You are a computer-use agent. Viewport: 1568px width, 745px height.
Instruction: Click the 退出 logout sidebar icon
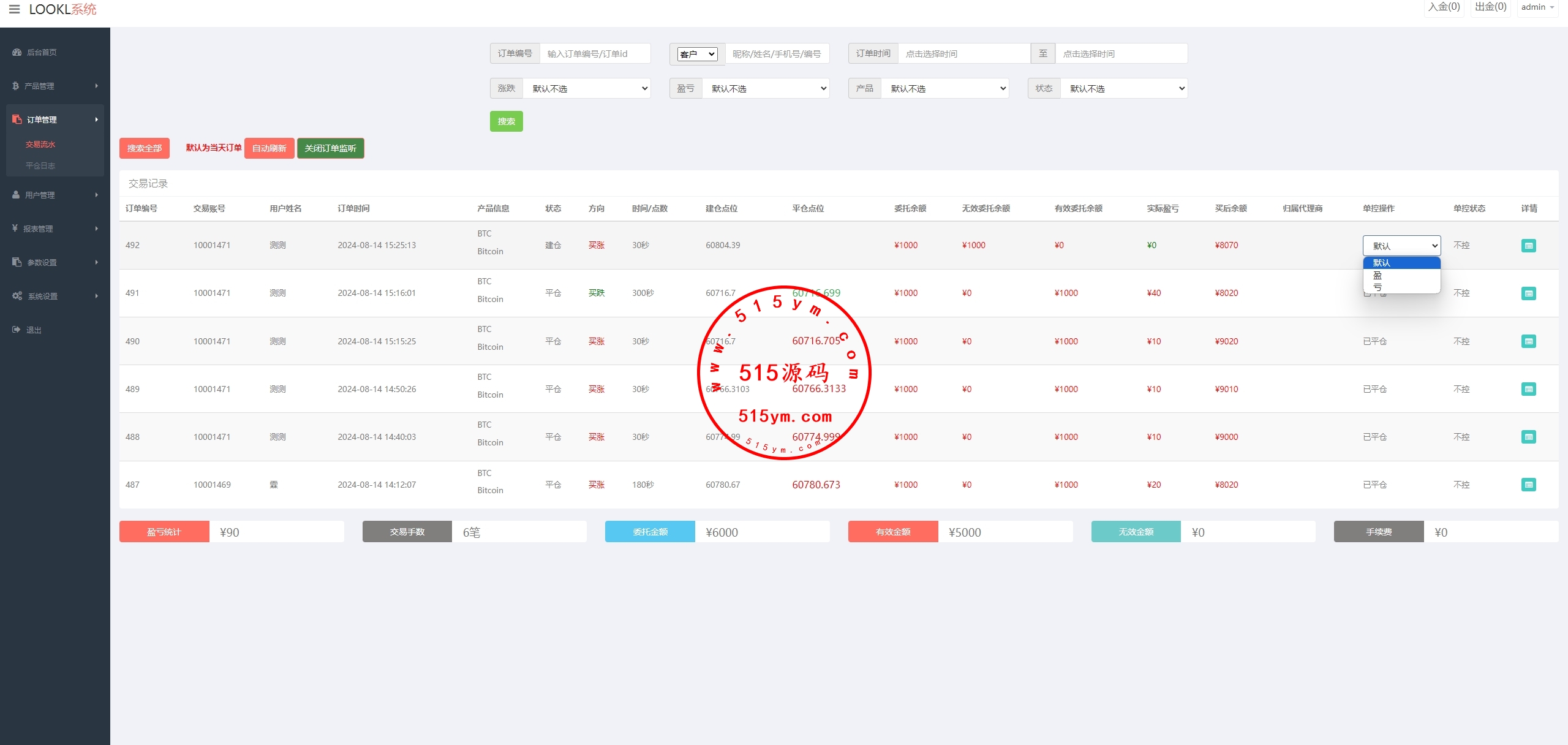(17, 330)
